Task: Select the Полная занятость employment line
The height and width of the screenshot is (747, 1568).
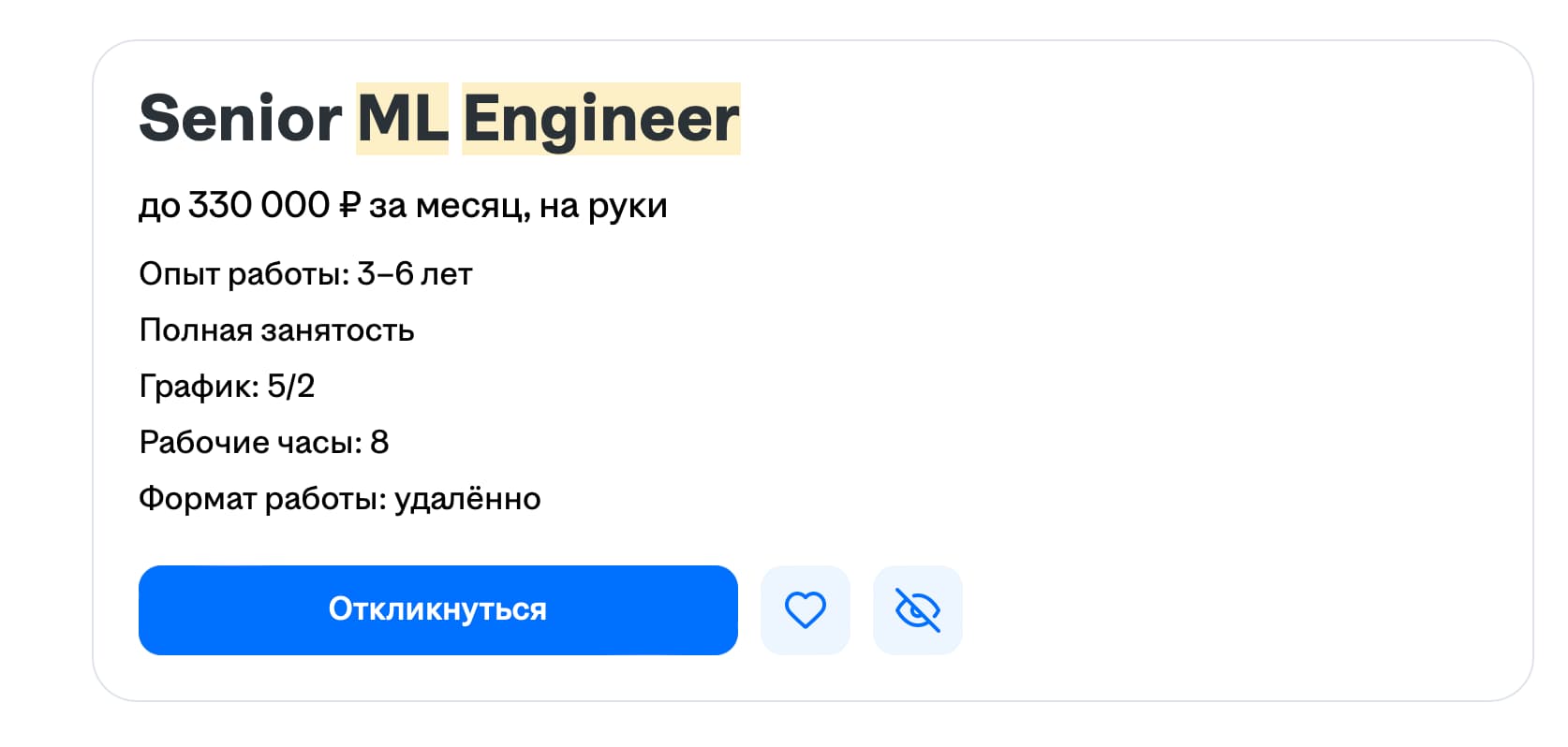Action: tap(276, 330)
